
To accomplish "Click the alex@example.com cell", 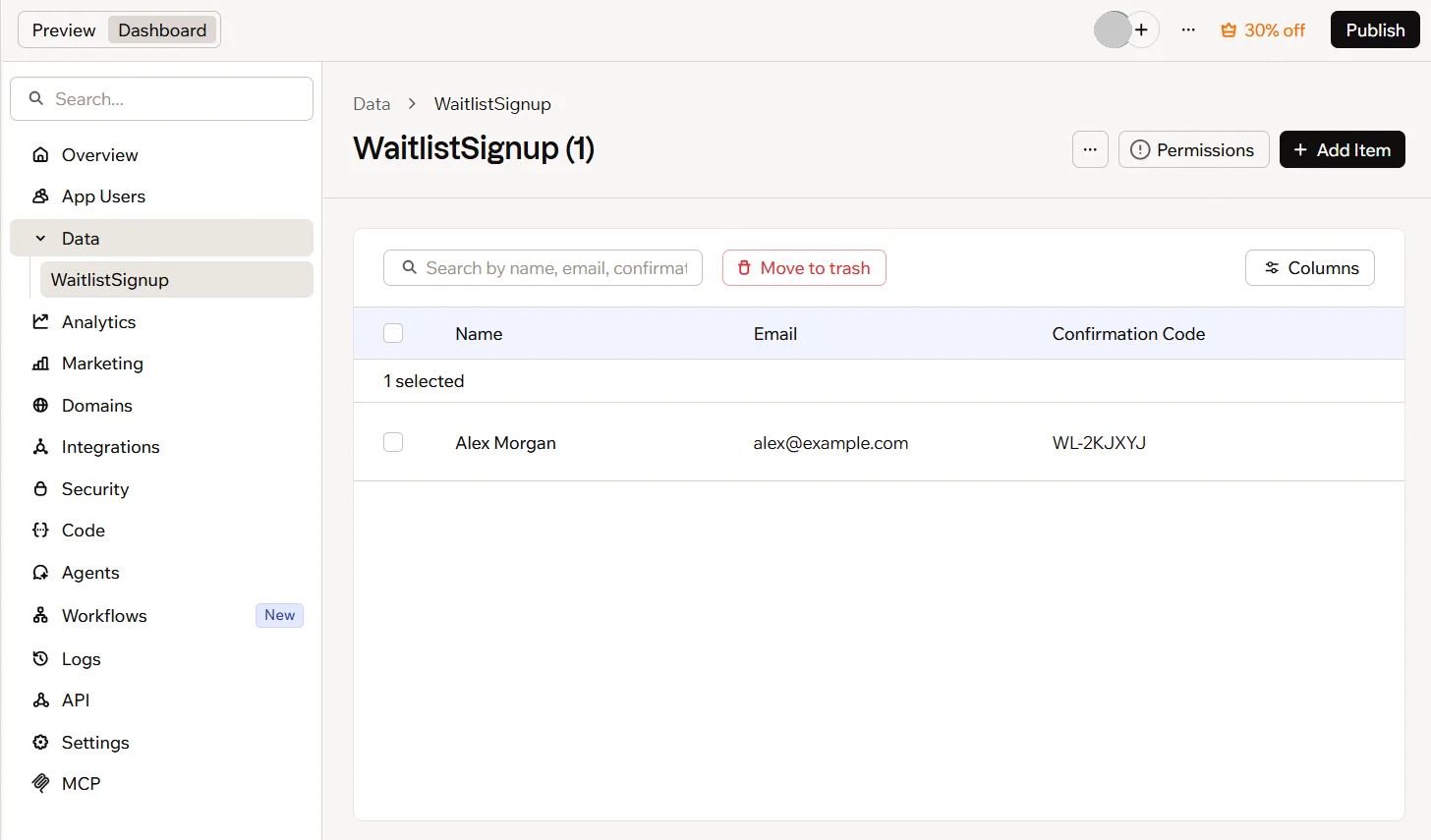I will pyautogui.click(x=830, y=443).
